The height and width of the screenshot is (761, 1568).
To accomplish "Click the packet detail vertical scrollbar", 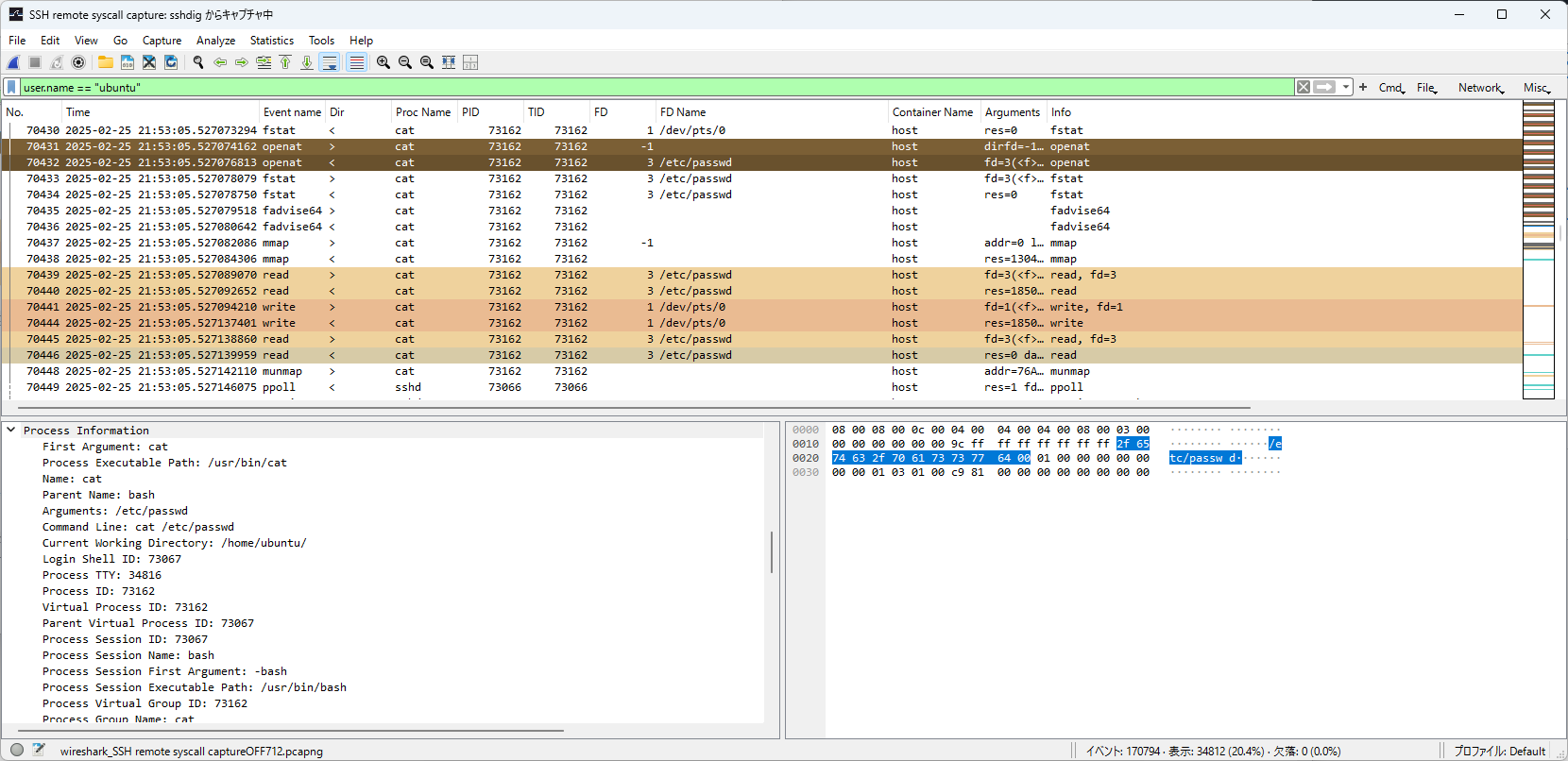I will 772,552.
